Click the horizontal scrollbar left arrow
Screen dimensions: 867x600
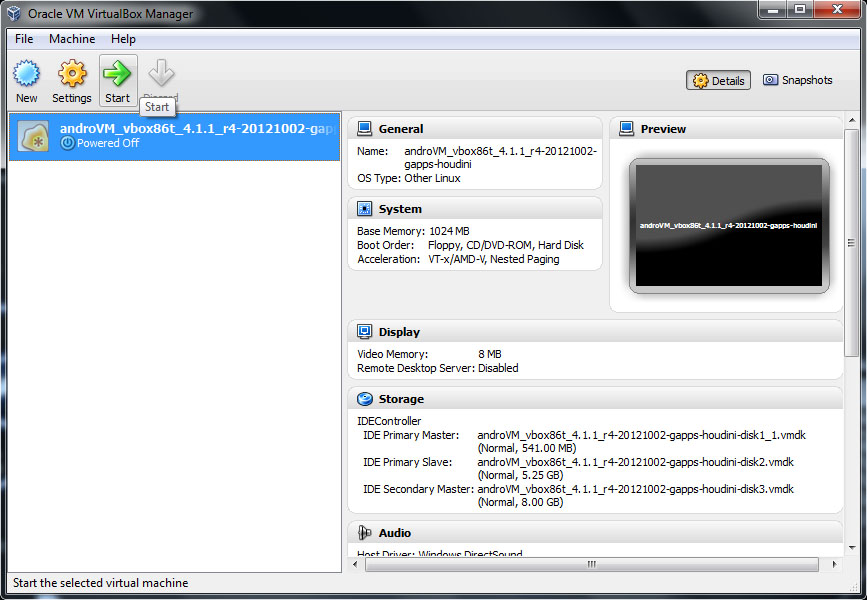point(355,565)
